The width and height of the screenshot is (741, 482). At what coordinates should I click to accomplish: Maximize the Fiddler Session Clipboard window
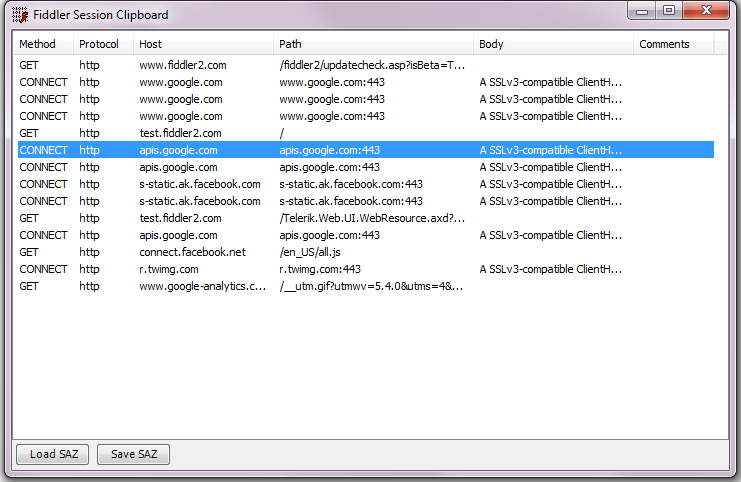[669, 11]
